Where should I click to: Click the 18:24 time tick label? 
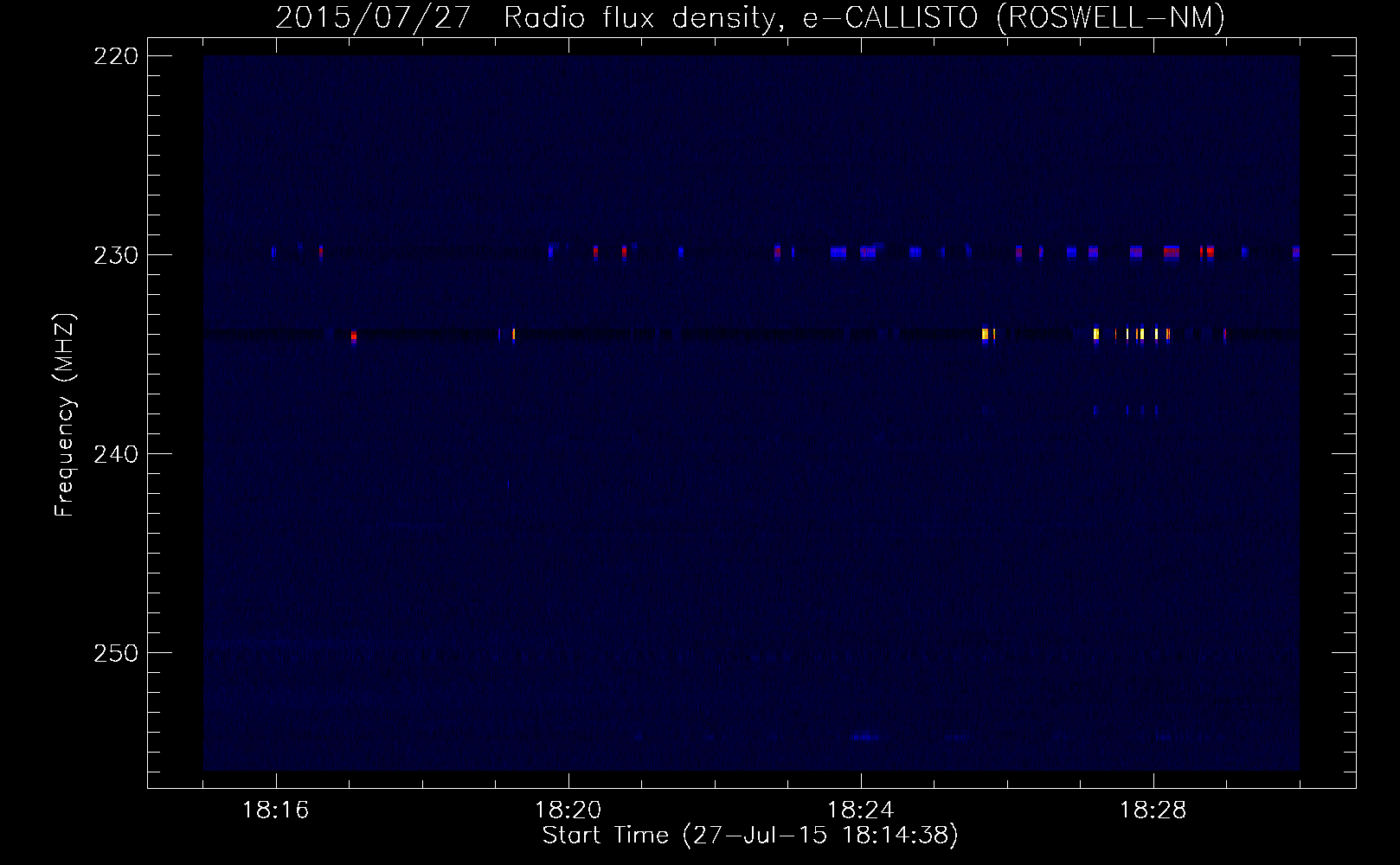click(x=860, y=811)
